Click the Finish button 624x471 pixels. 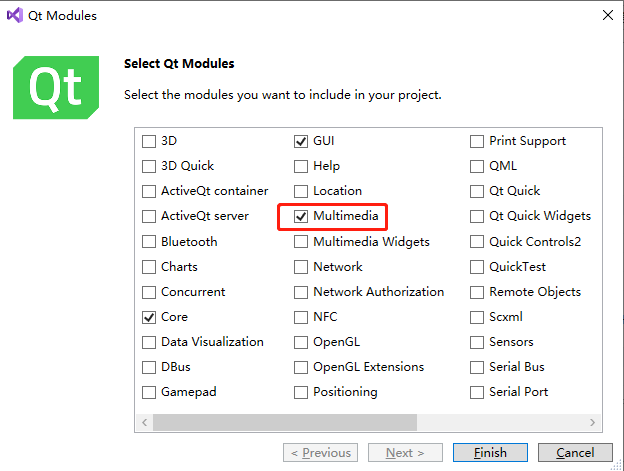pos(490,453)
